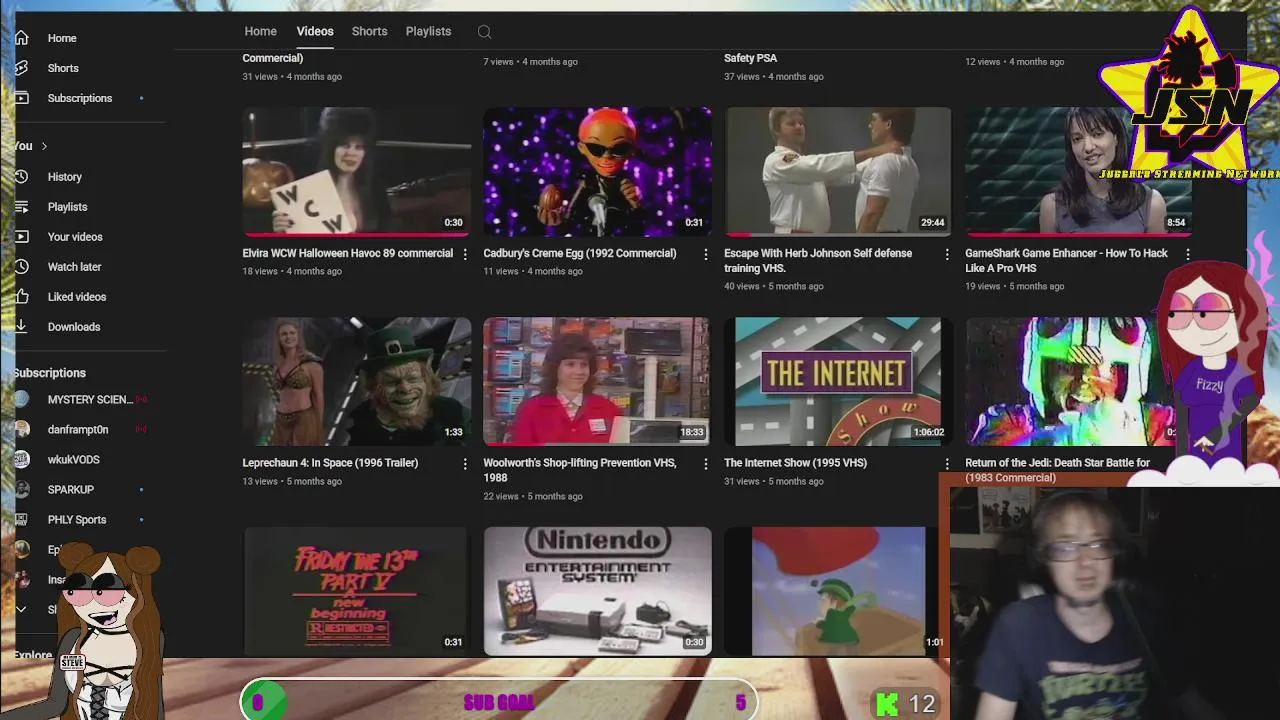This screenshot has width=1280, height=720.
Task: Open the History sidebar icon
Action: pyautogui.click(x=21, y=177)
